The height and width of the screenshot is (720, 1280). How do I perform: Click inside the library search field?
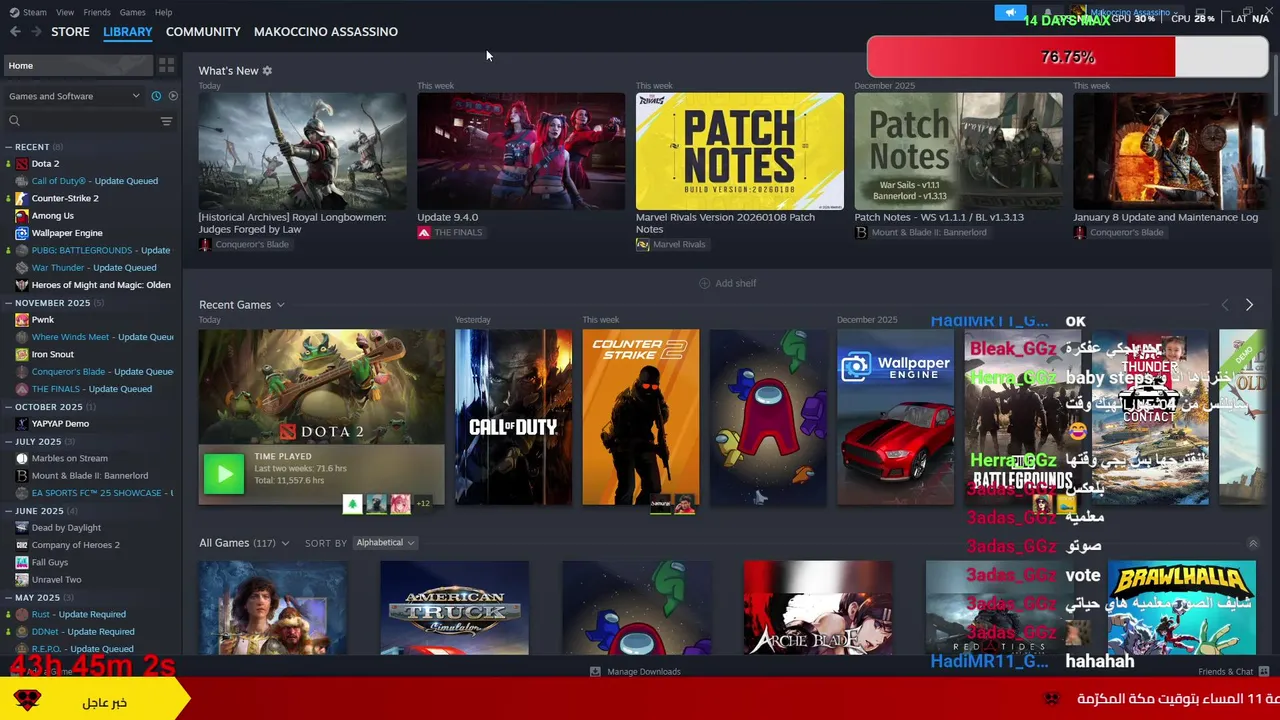(90, 121)
